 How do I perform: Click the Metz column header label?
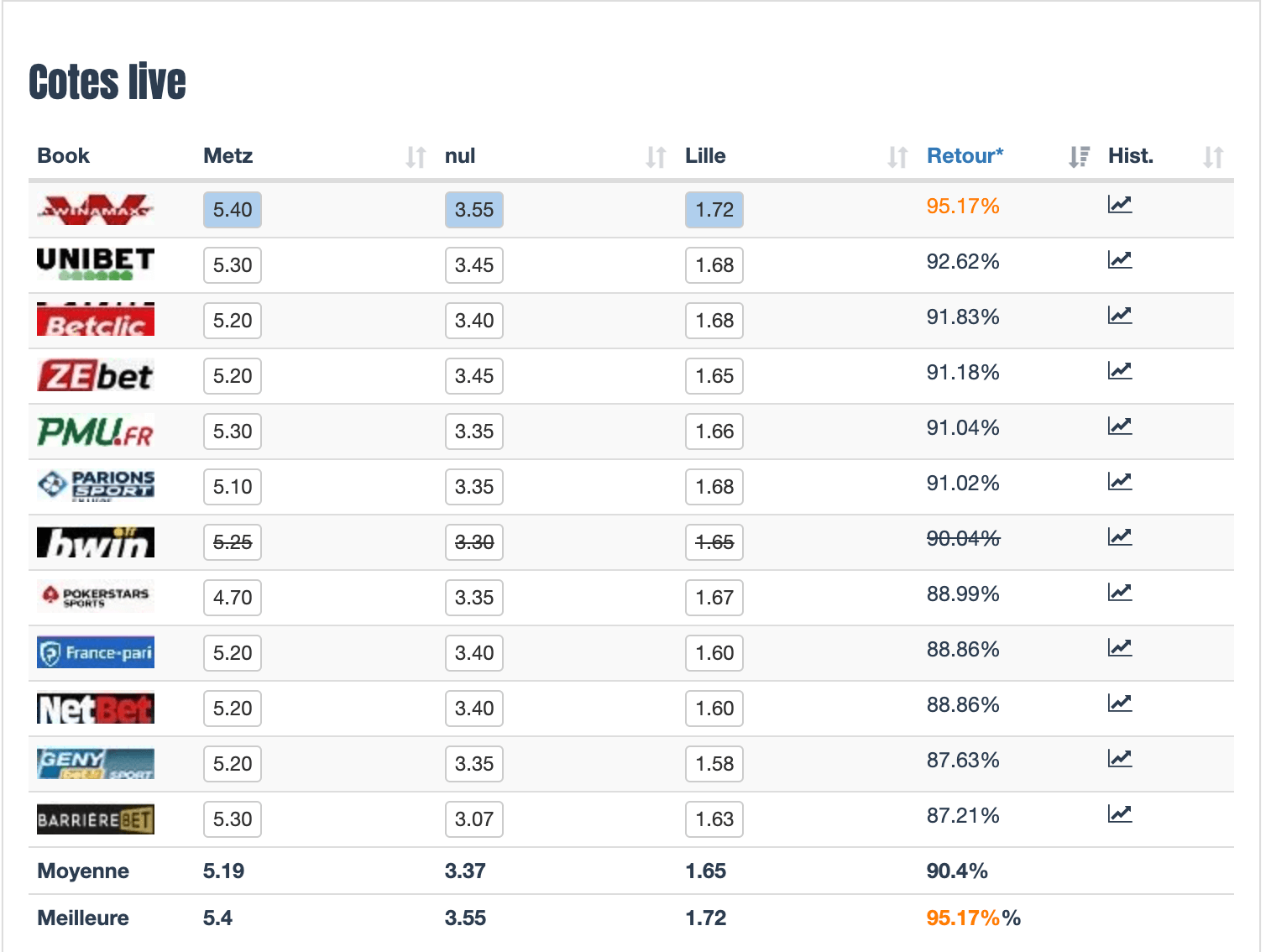coord(228,156)
